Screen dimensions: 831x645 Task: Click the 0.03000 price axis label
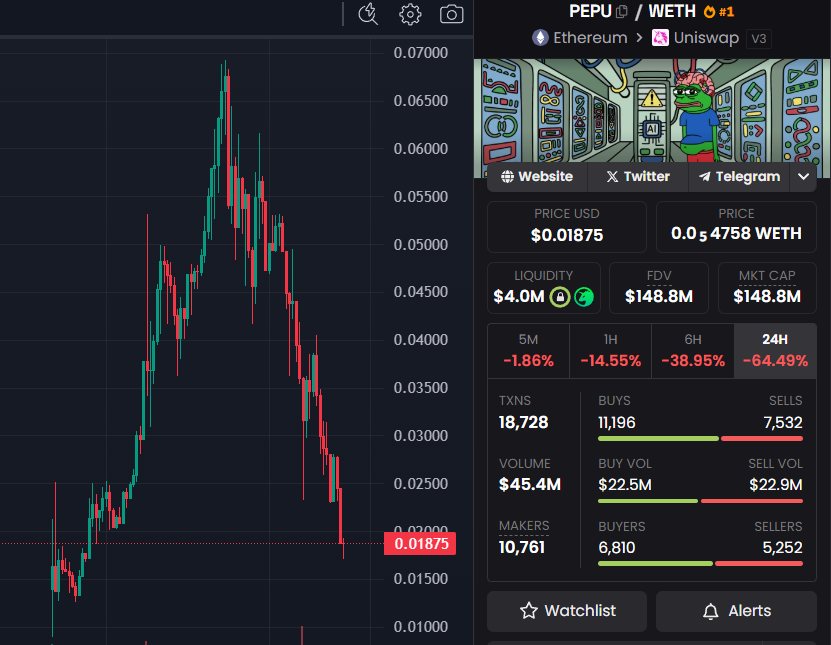click(x=421, y=436)
